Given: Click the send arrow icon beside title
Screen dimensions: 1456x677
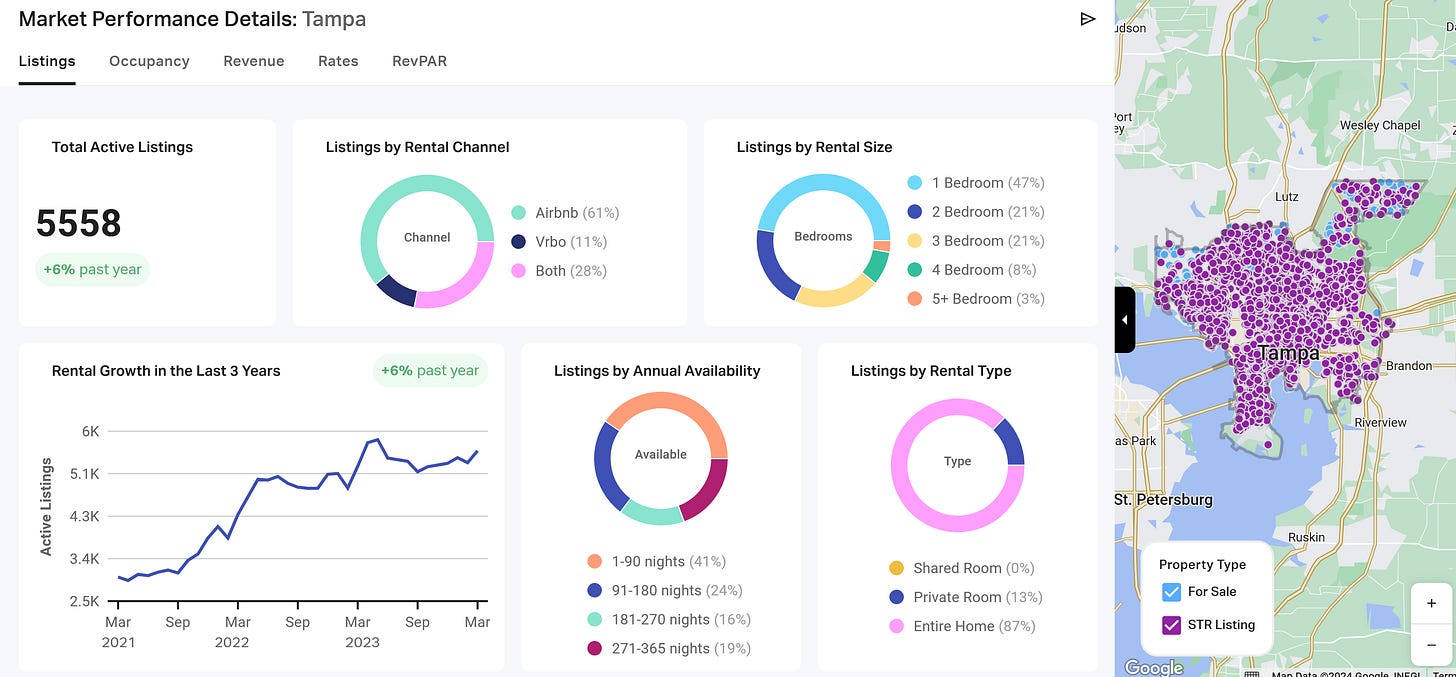Looking at the screenshot, I should click(x=1088, y=19).
